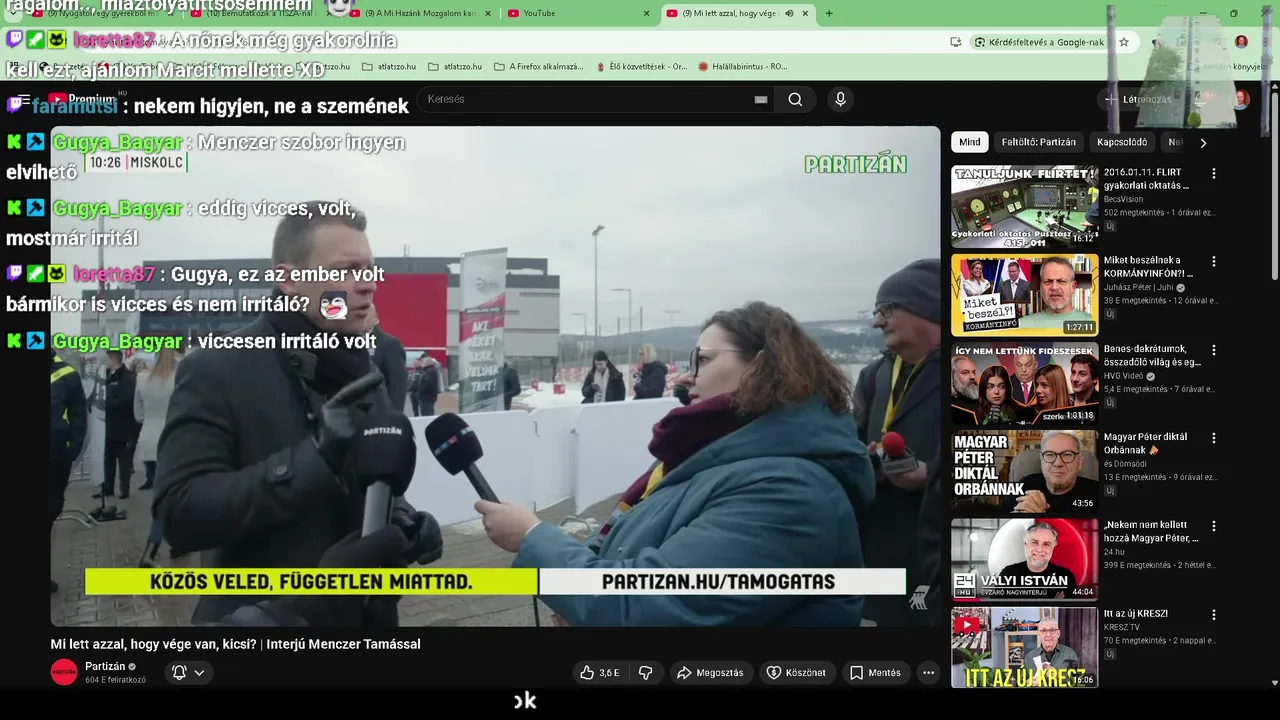Open the Halállabirintus bookmark
The image size is (1280, 720).
[x=743, y=66]
